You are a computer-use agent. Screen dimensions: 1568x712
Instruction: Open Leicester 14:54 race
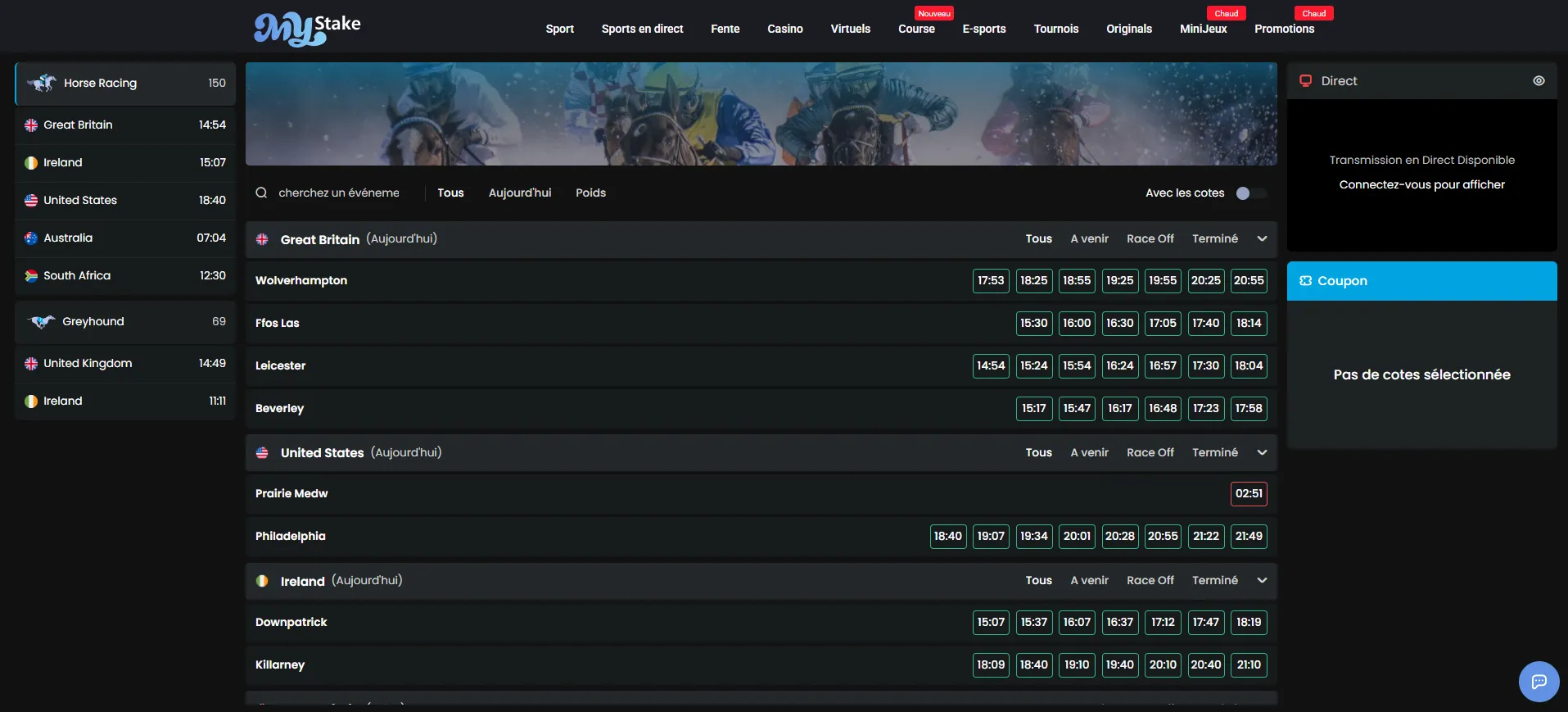991,365
